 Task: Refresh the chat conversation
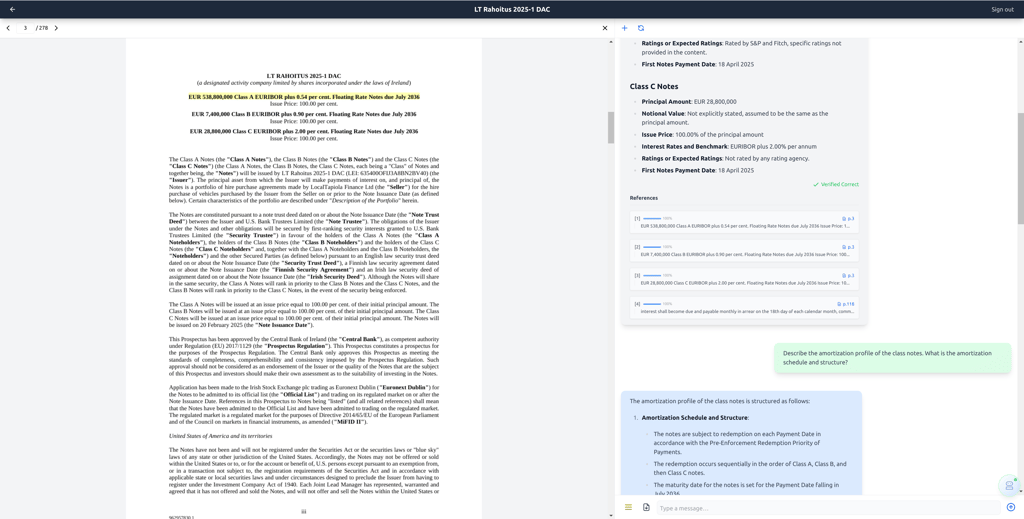coord(641,28)
